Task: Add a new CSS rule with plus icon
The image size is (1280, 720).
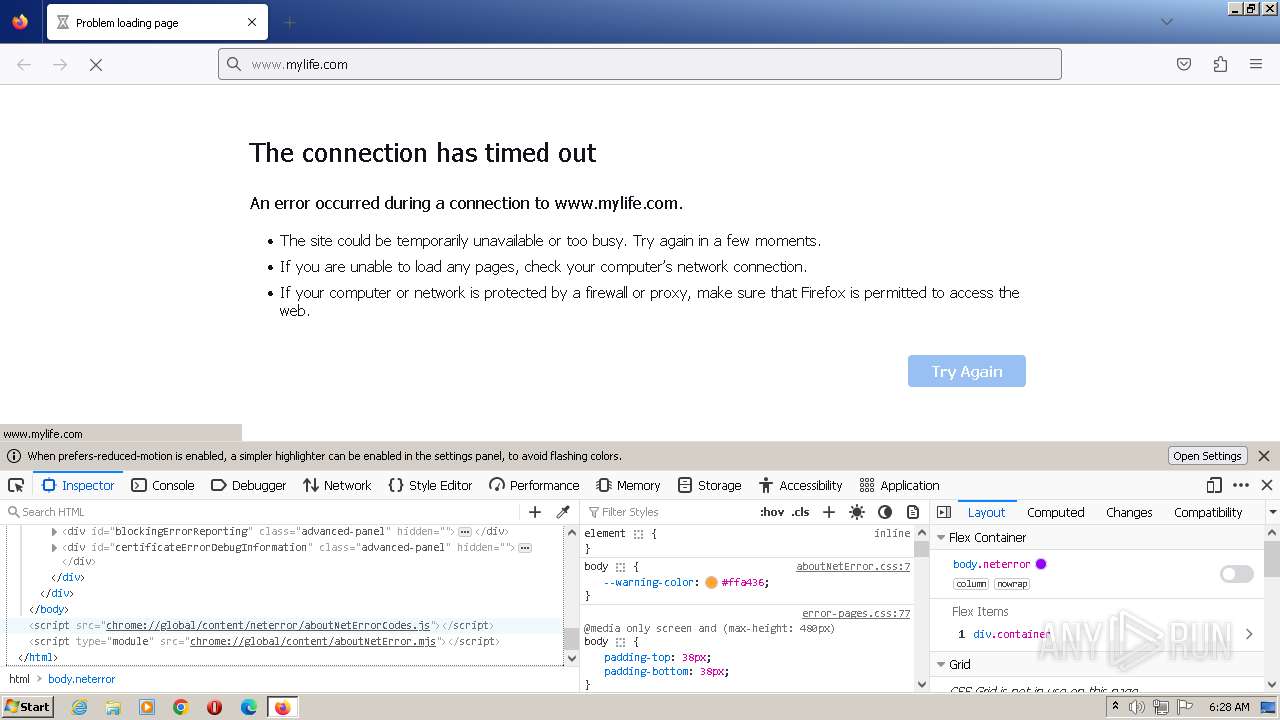Action: pyautogui.click(x=829, y=512)
